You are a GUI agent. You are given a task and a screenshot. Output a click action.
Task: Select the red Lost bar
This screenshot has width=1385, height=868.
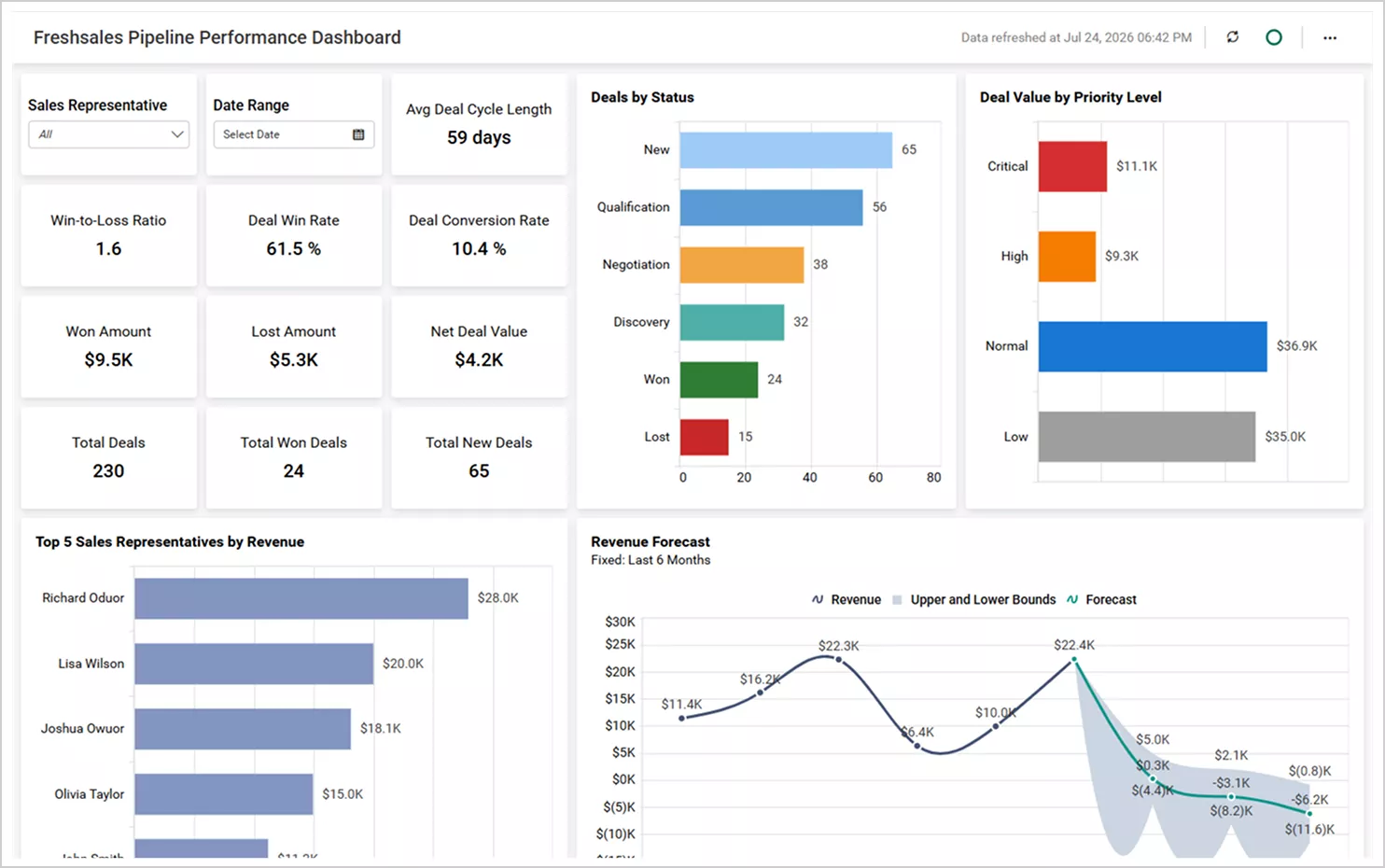tap(704, 437)
